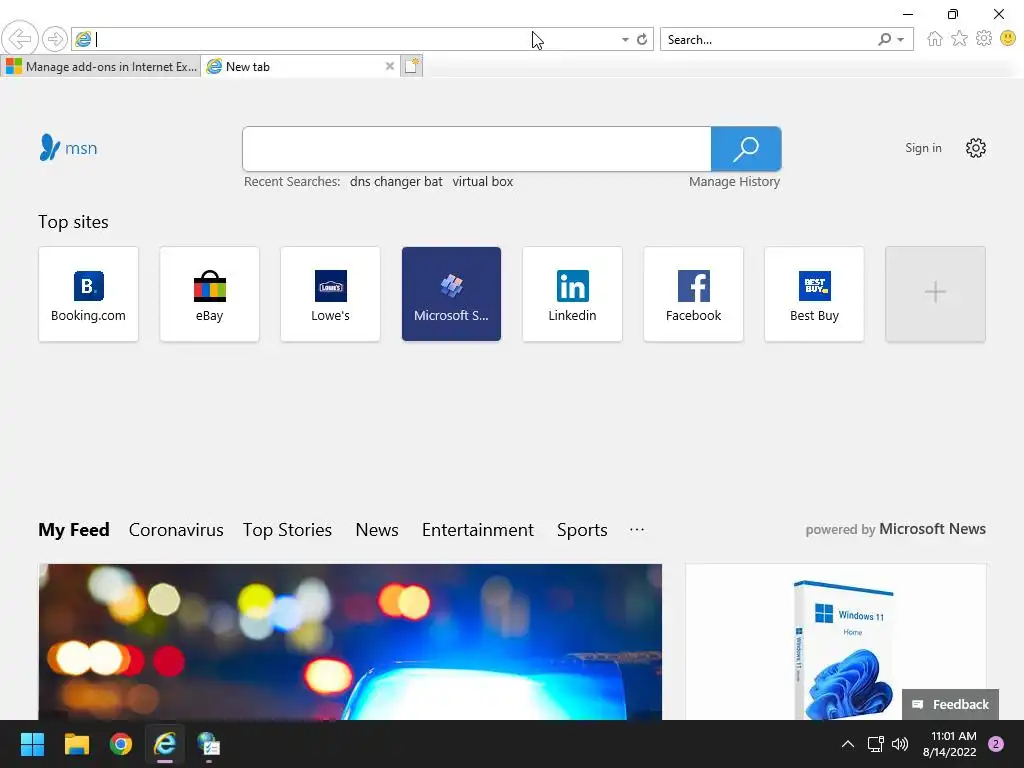The height and width of the screenshot is (768, 1024).
Task: Open the MSN page settings gear
Action: tap(976, 148)
